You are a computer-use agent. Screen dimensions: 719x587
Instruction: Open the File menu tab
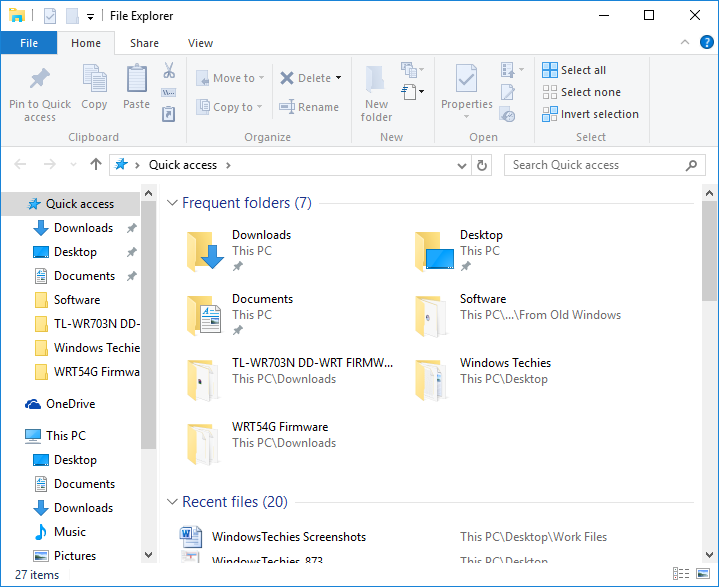pos(29,43)
